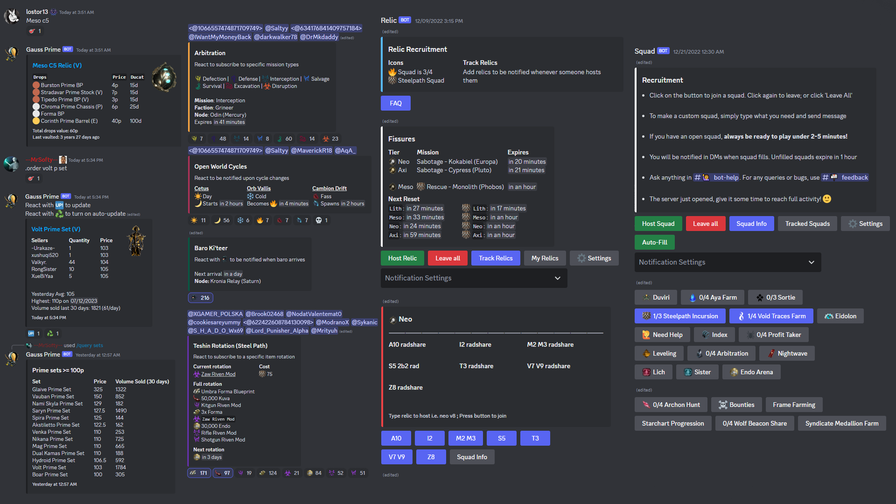The image size is (896, 504).
Task: Enable the Auto-Fill button
Action: click(654, 242)
